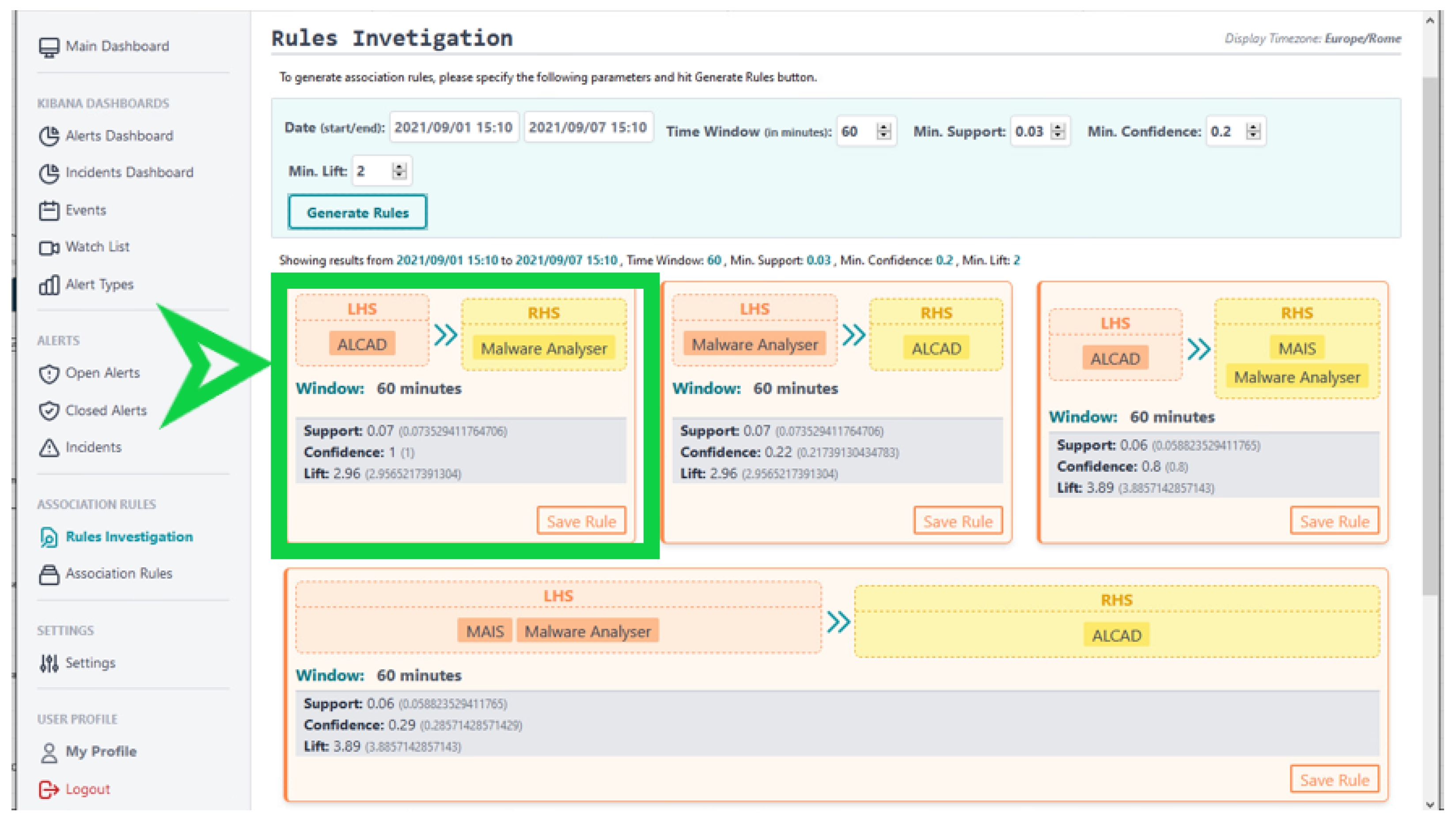Image resolution: width=1456 pixels, height=824 pixels.
Task: Open the Association Rules menu item
Action: coord(118,573)
